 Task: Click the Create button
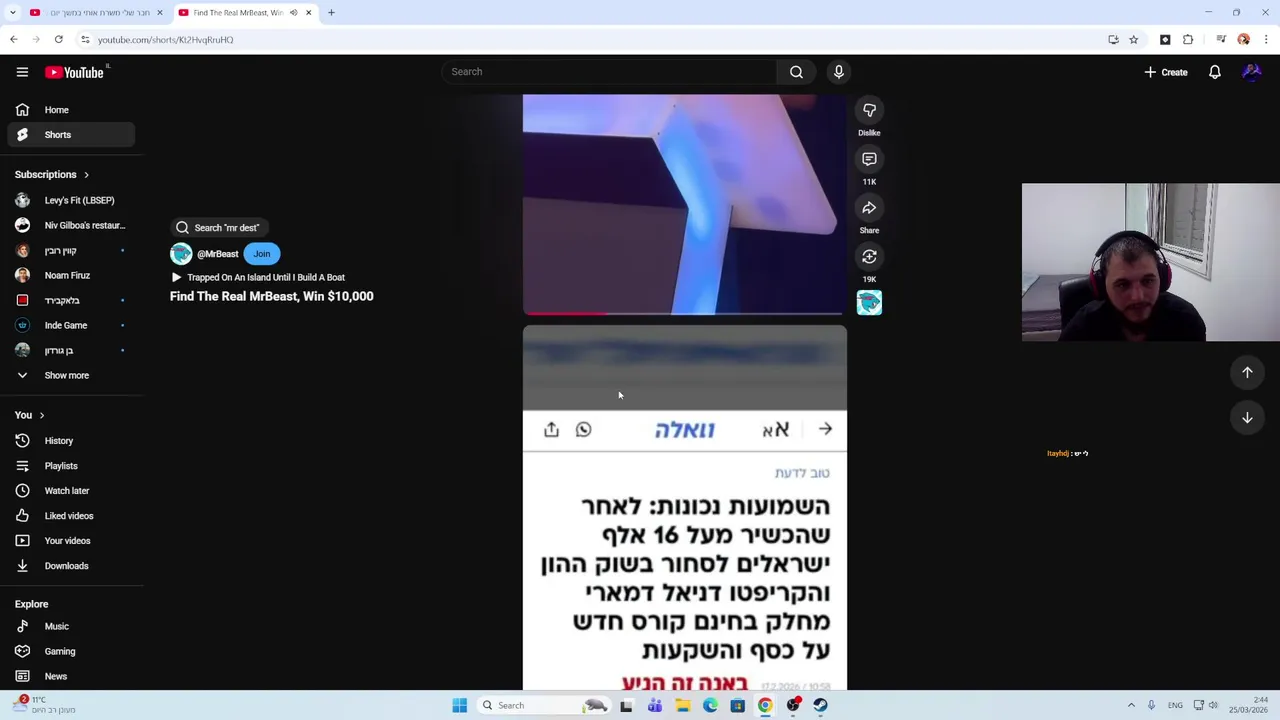1166,72
